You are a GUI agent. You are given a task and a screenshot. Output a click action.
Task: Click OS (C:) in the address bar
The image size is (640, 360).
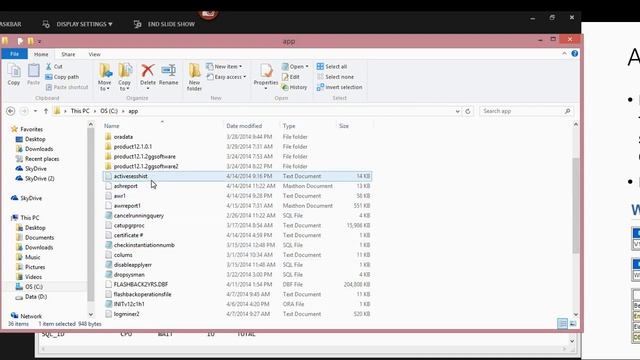[109, 111]
